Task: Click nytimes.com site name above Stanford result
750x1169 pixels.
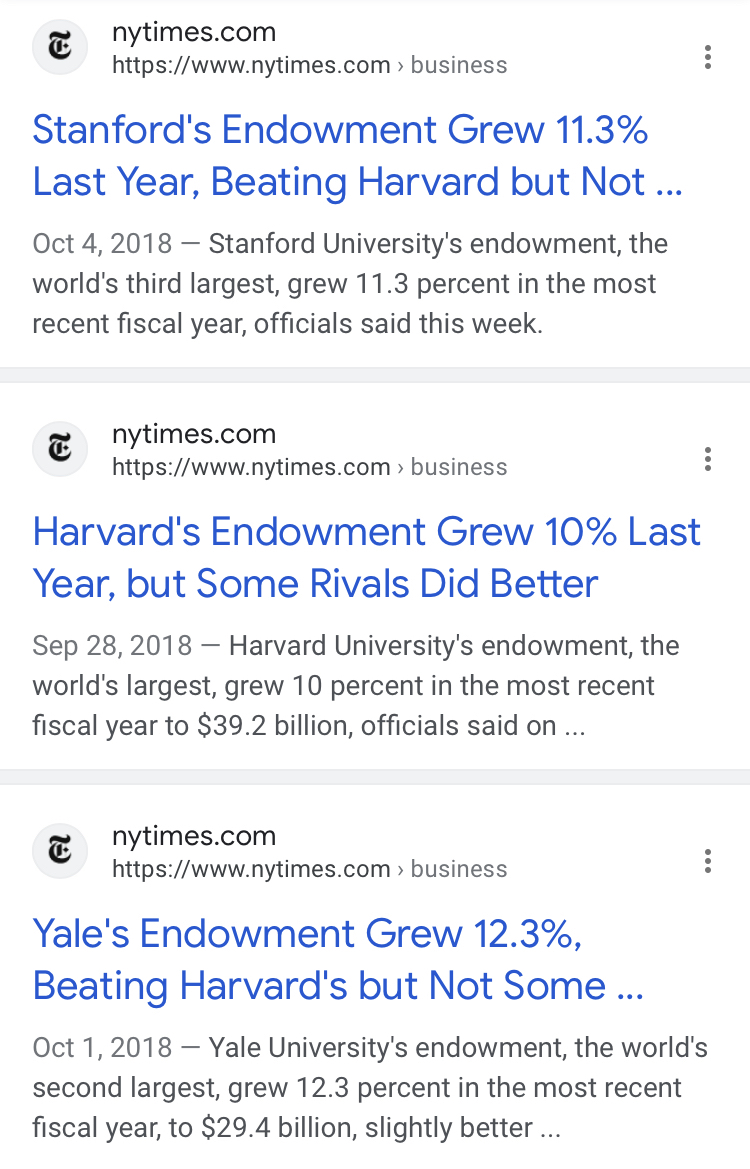Action: [194, 32]
